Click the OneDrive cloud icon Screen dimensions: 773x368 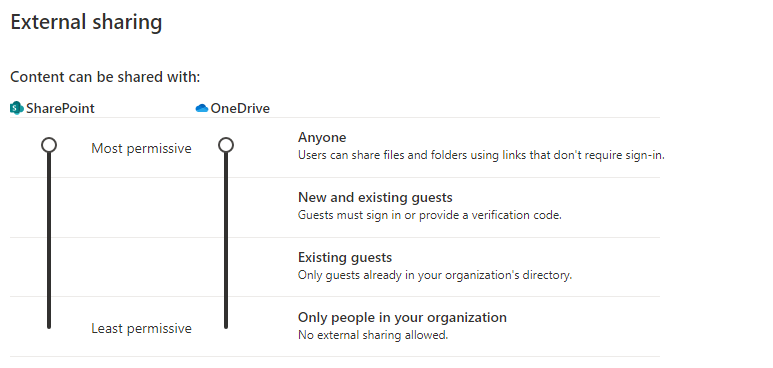pyautogui.click(x=202, y=108)
